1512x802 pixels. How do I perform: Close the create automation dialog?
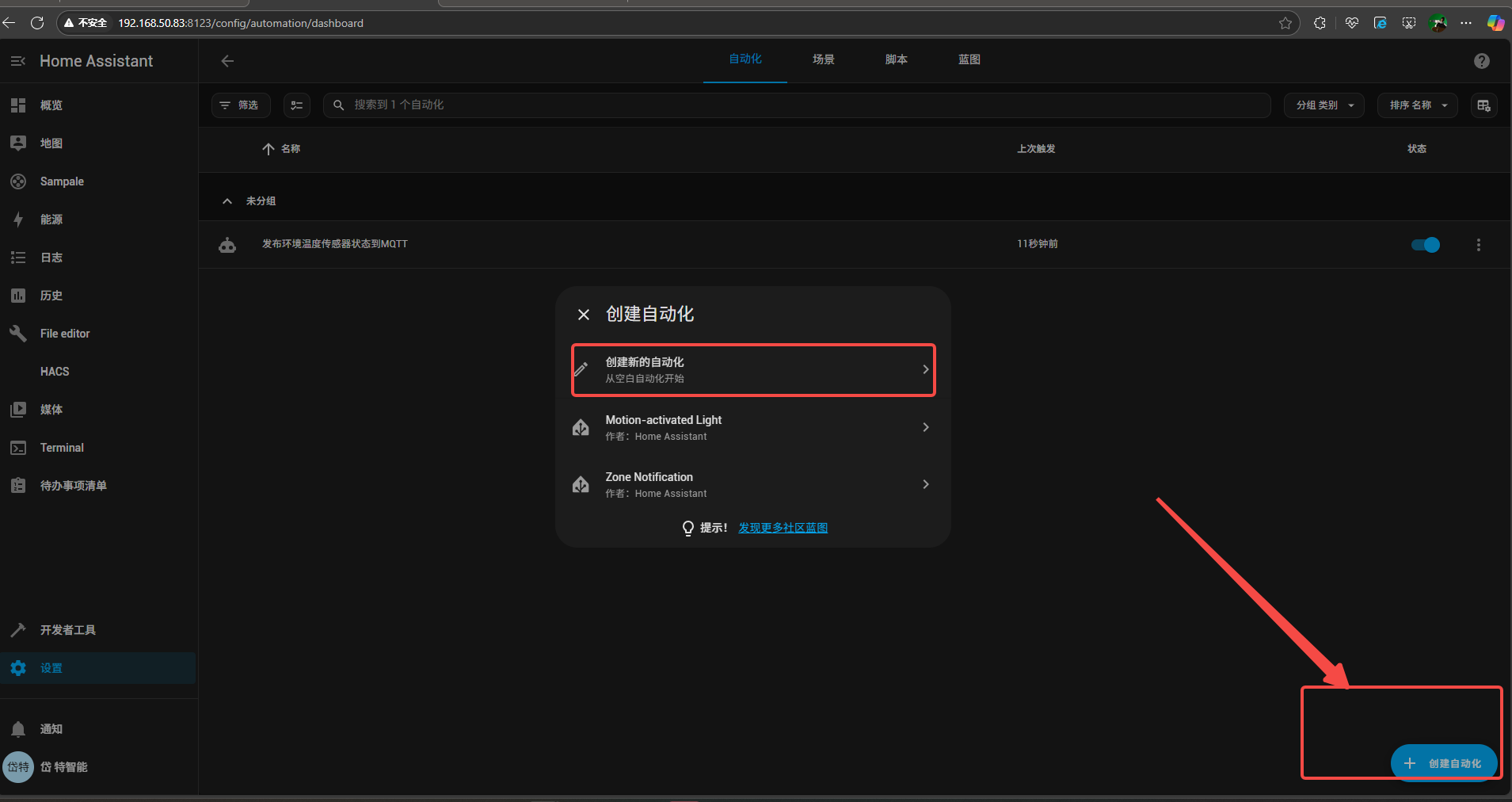click(584, 315)
